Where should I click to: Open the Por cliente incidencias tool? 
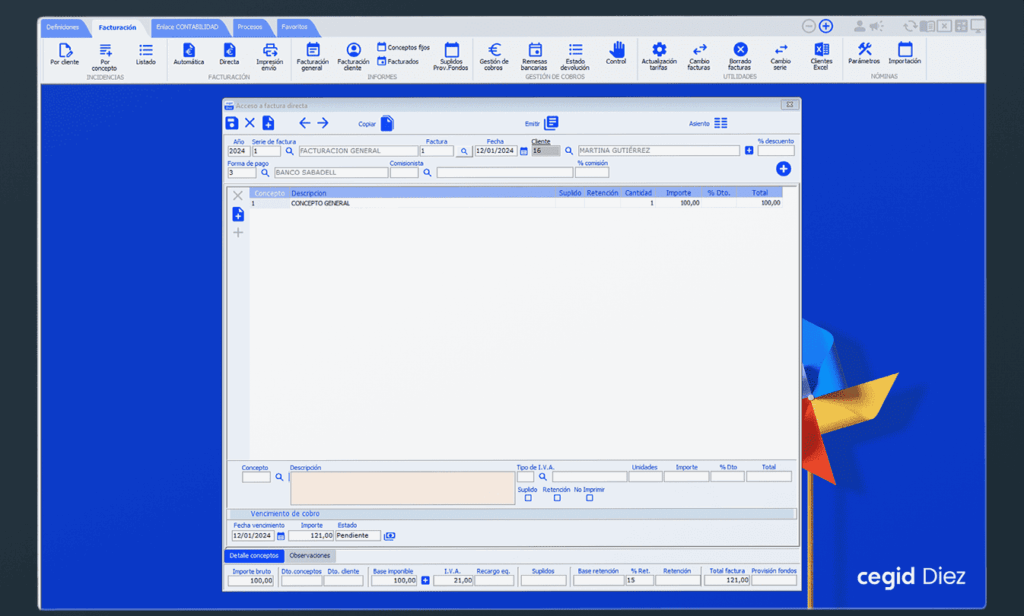coord(65,54)
